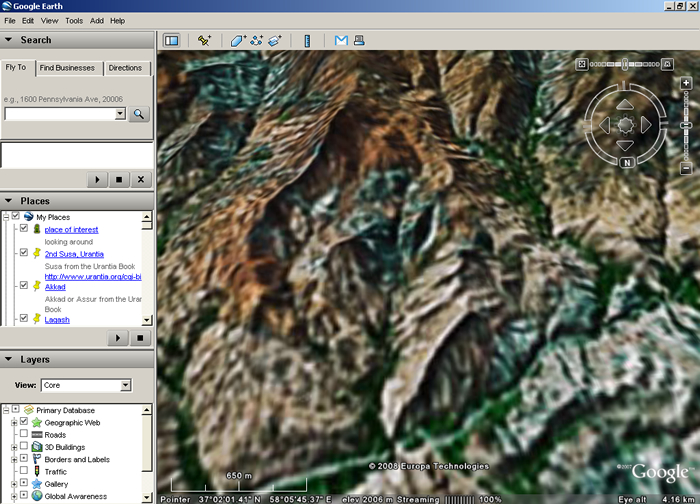This screenshot has height=504, width=700.
Task: Enable the Traffic layer checkbox
Action: [x=24, y=471]
